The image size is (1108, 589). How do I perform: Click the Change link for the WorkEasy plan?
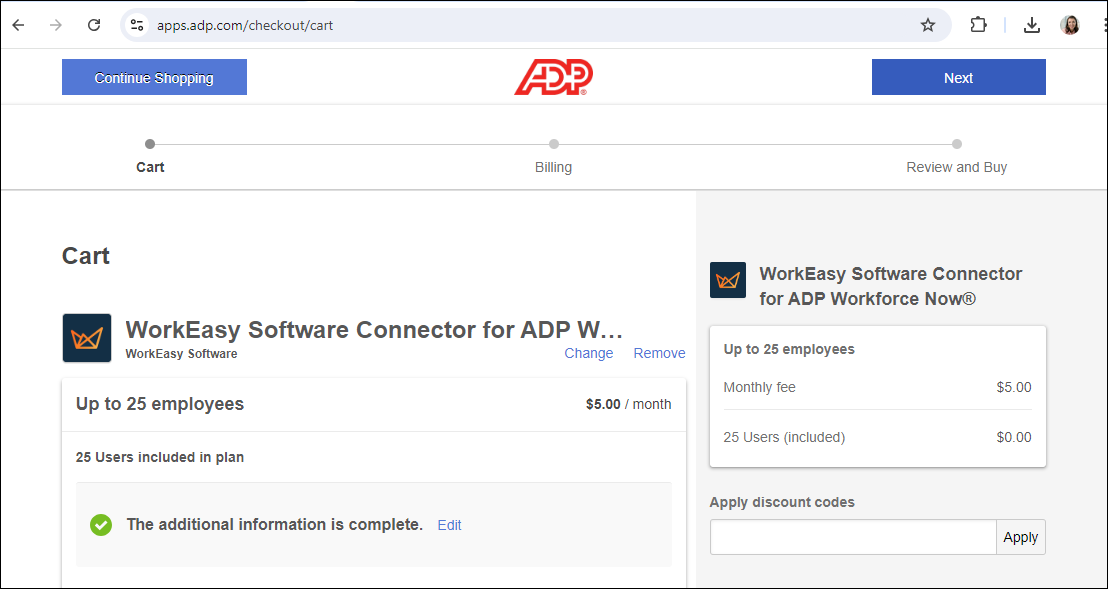click(589, 353)
